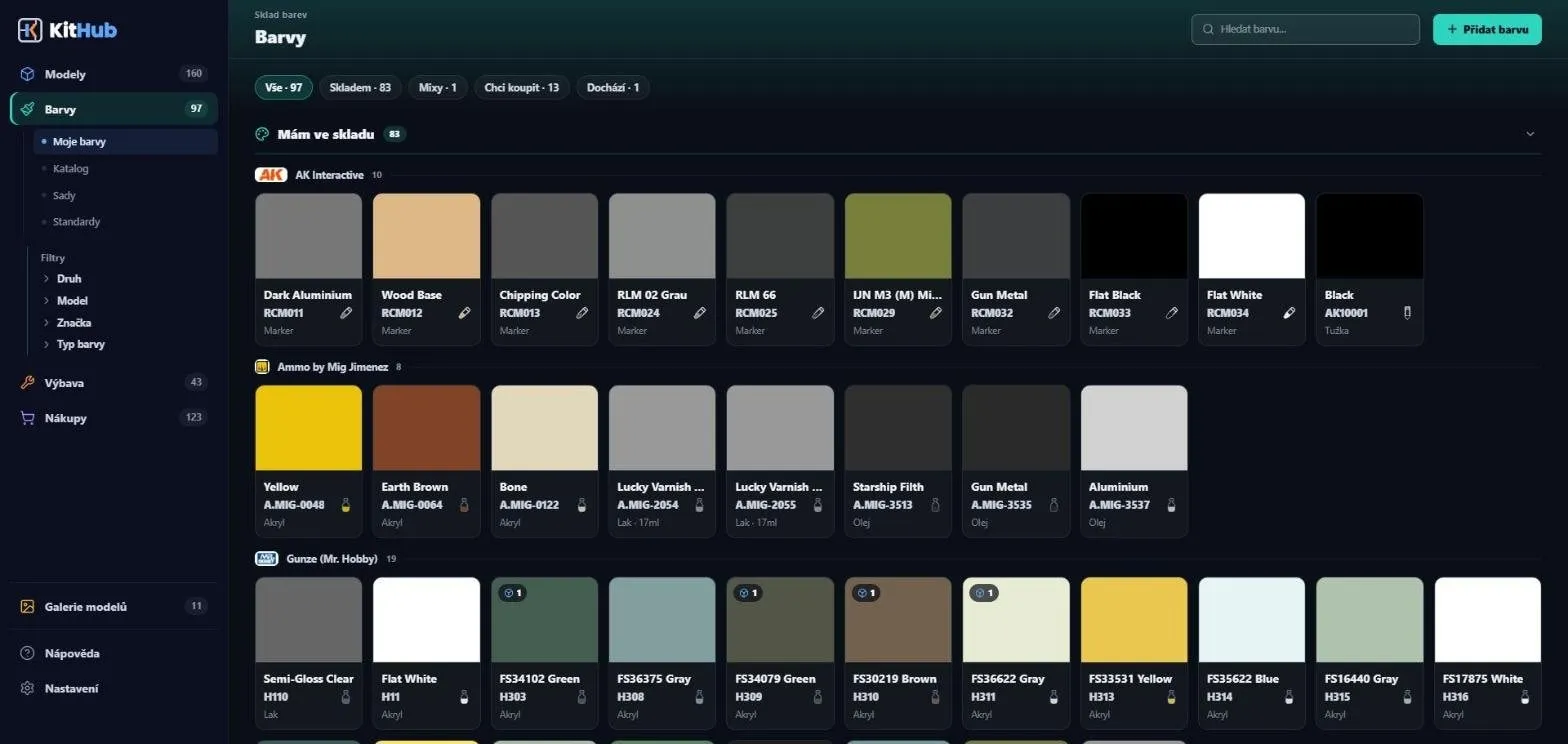Click bottle icon on Earth Brown card

point(464,505)
